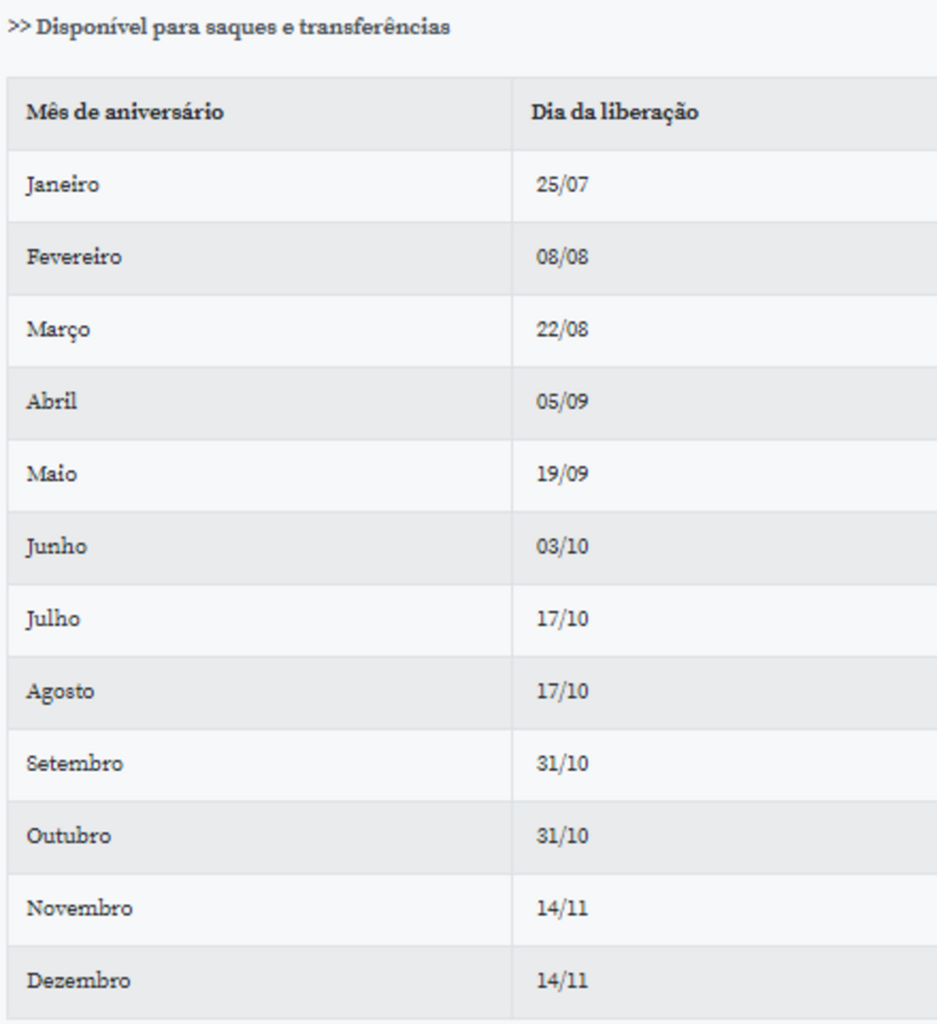Click the 19/09 release date
Viewport: 937px width, 1024px height.
562,474
